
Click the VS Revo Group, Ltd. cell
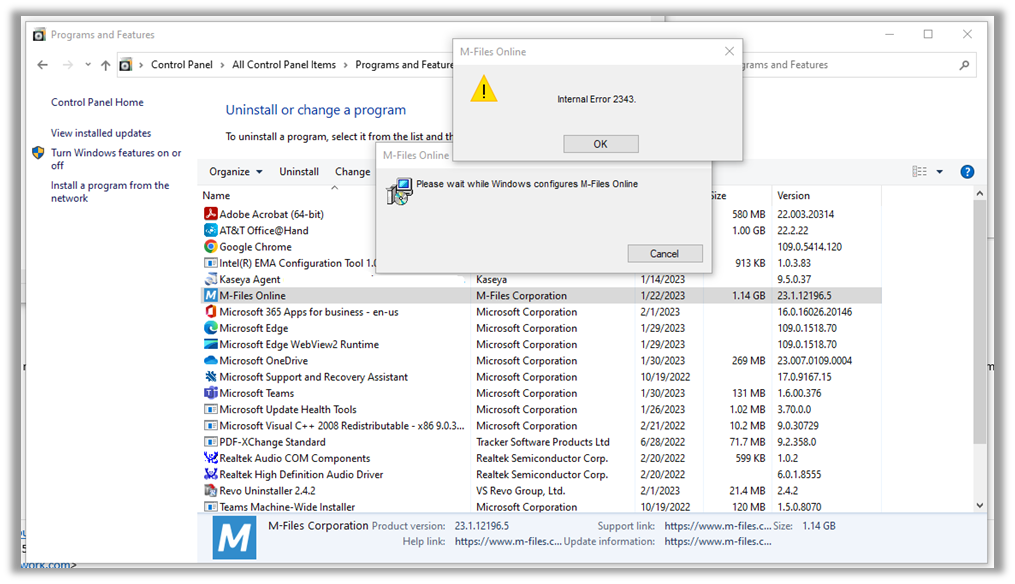(521, 491)
